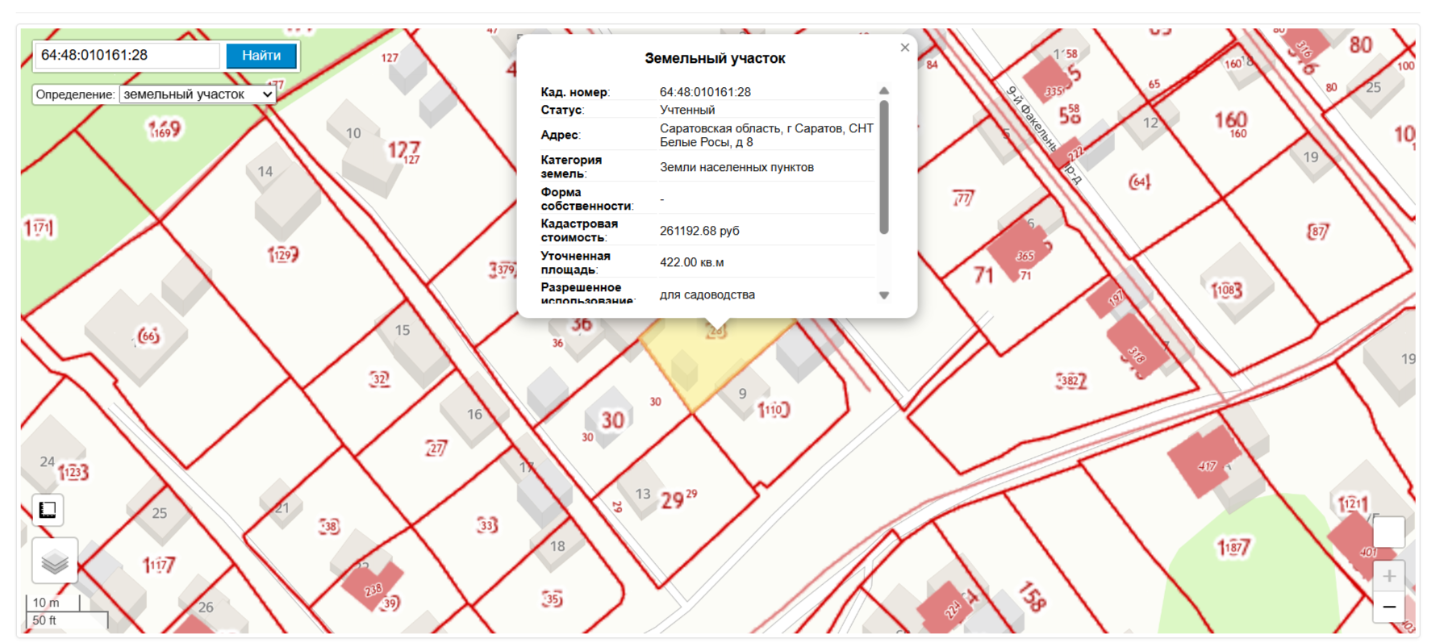
Task: Select parcel labeled 30 on map
Action: (x=612, y=421)
